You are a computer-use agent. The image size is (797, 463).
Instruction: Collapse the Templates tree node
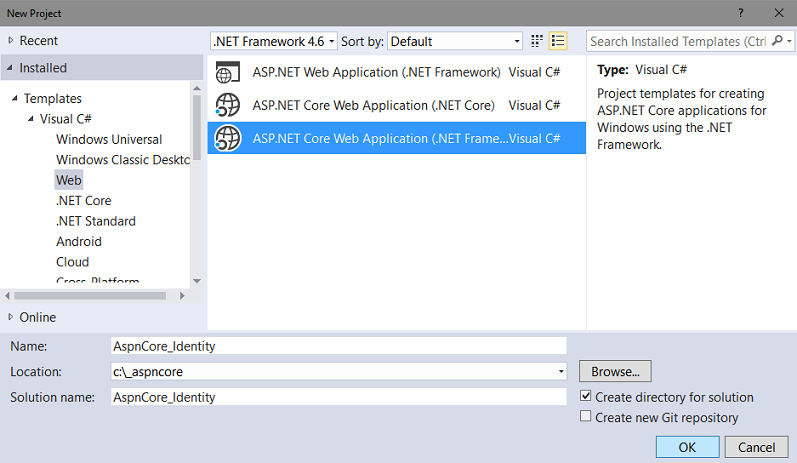(15, 98)
